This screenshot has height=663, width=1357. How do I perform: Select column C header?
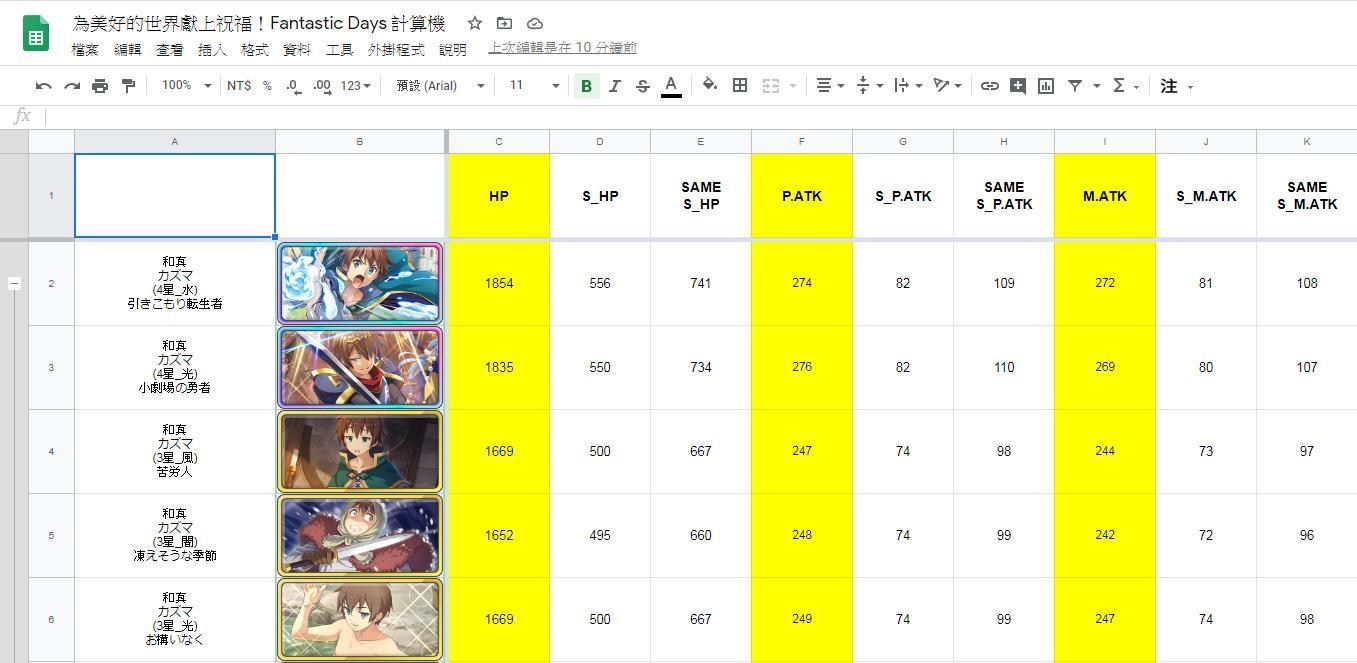coord(499,142)
